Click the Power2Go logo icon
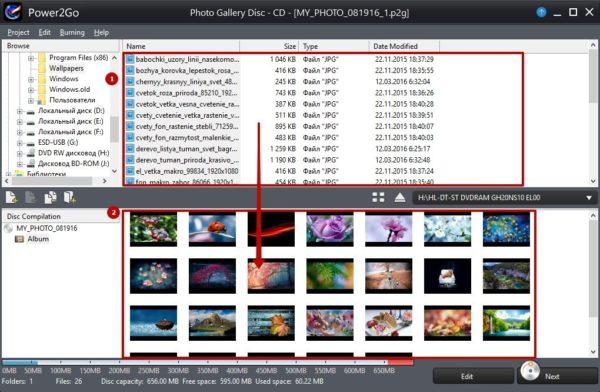The height and width of the screenshot is (392, 600). coord(12,12)
